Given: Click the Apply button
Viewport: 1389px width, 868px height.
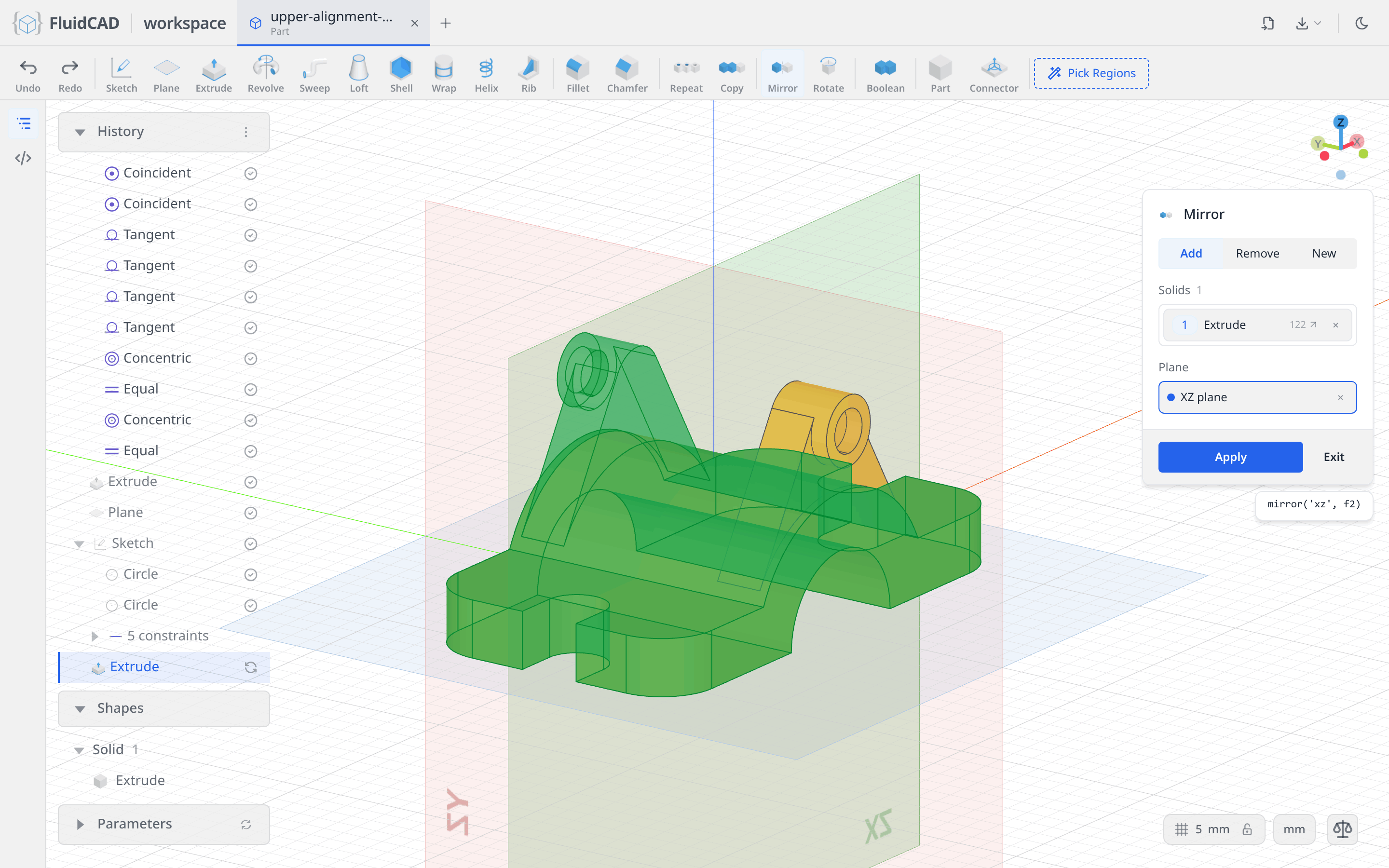Looking at the screenshot, I should 1230,457.
